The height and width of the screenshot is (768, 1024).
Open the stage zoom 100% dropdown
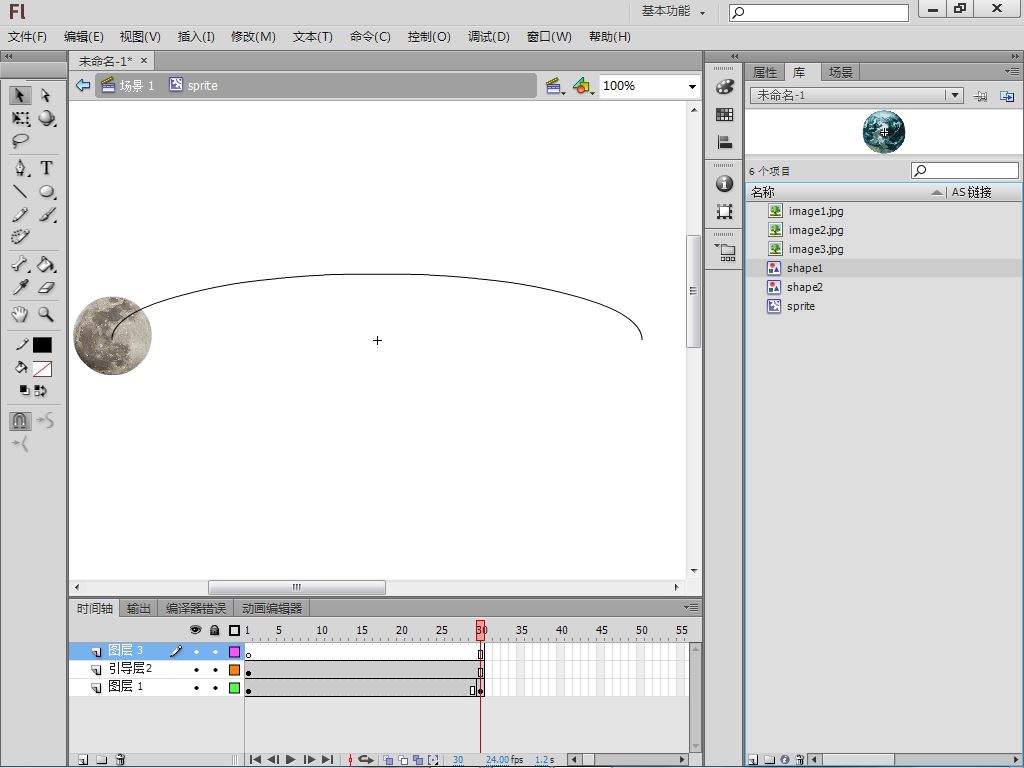[691, 86]
